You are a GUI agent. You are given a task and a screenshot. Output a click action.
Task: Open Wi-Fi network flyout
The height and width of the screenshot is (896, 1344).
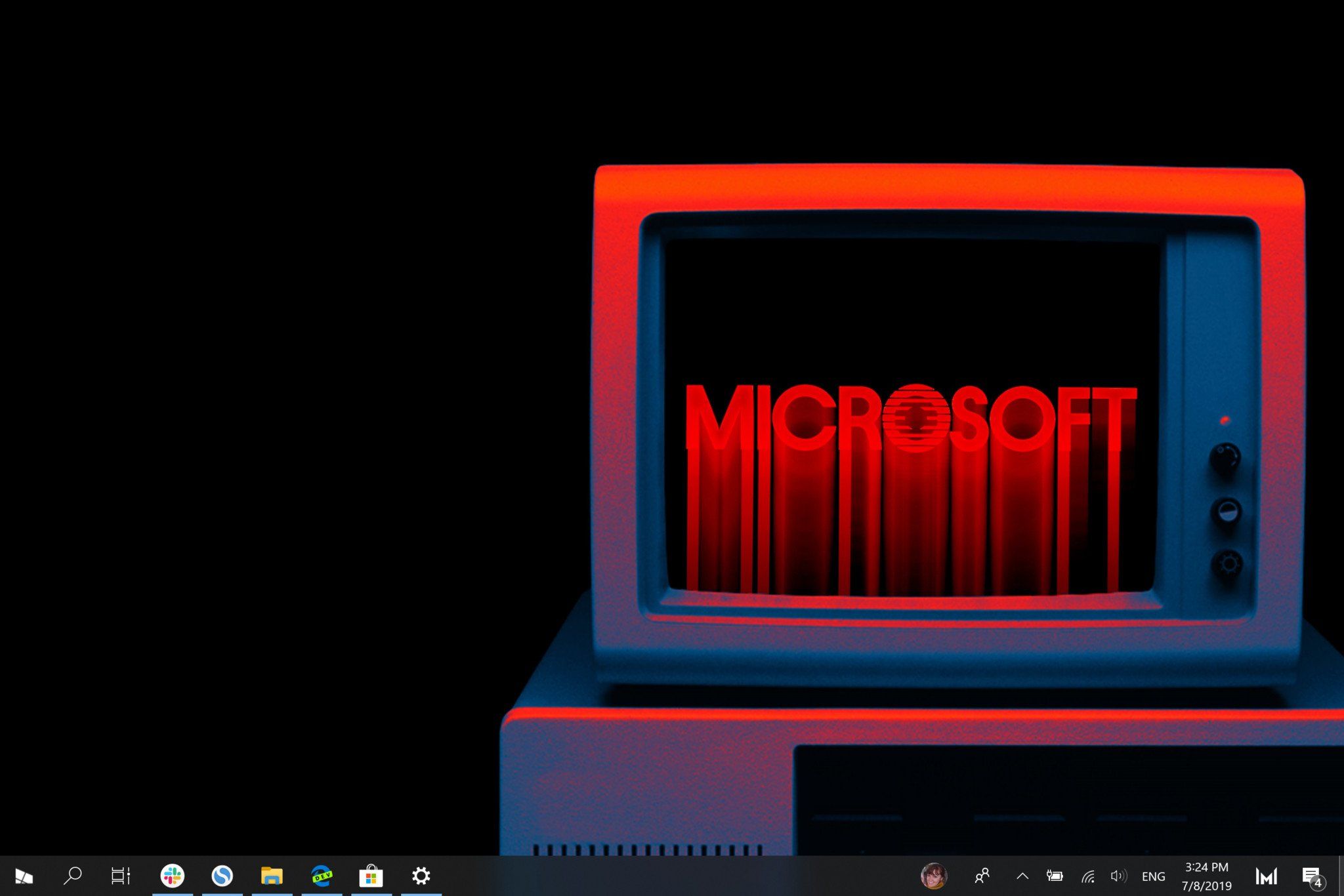(1087, 876)
